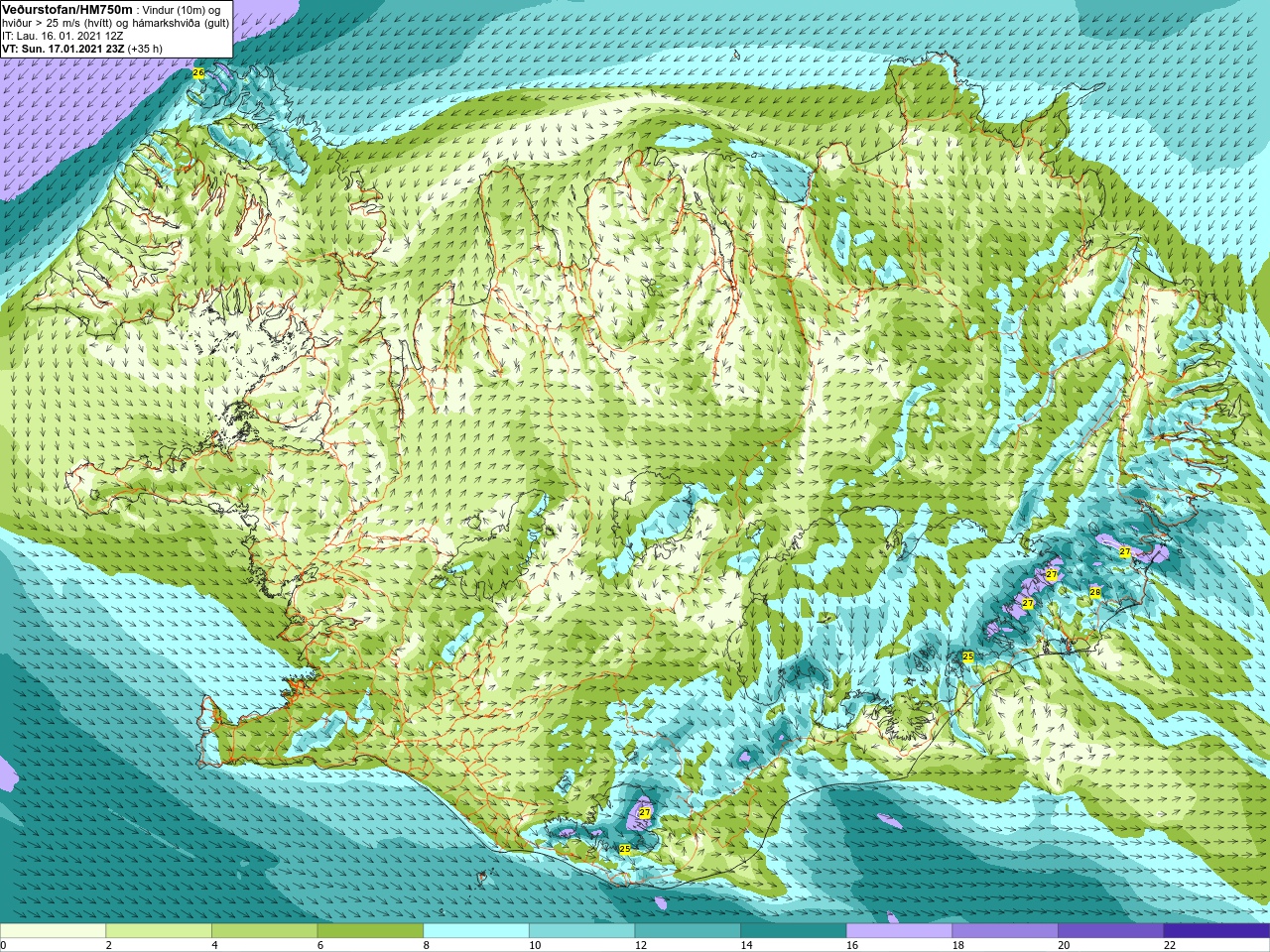The width and height of the screenshot is (1270, 952).
Task: Select the 25 gust marker left of the southeast glacier tongue
Action: [x=968, y=656]
